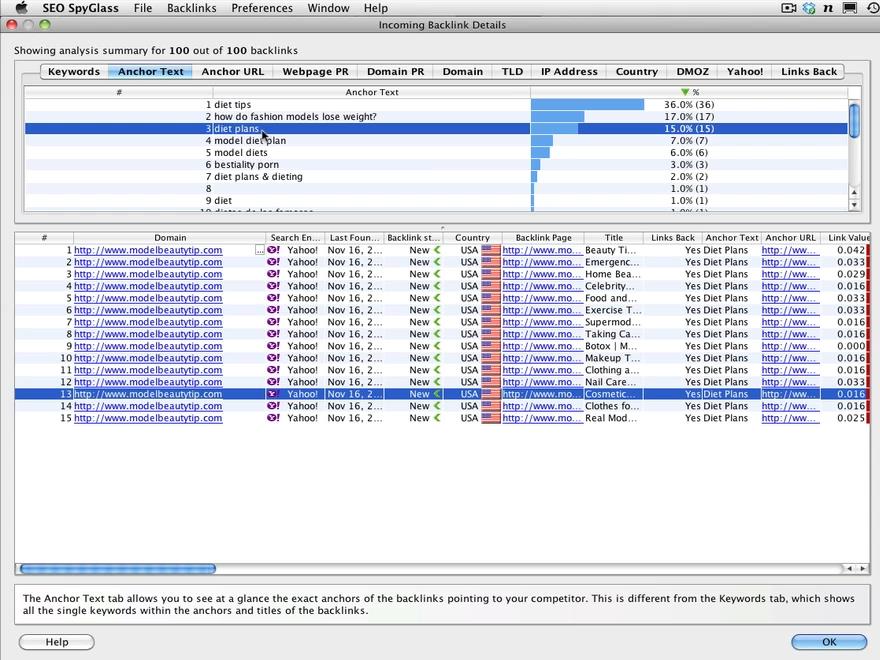
Task: Select 'how do fashion models lose weight?' row
Action: pyautogui.click(x=436, y=116)
